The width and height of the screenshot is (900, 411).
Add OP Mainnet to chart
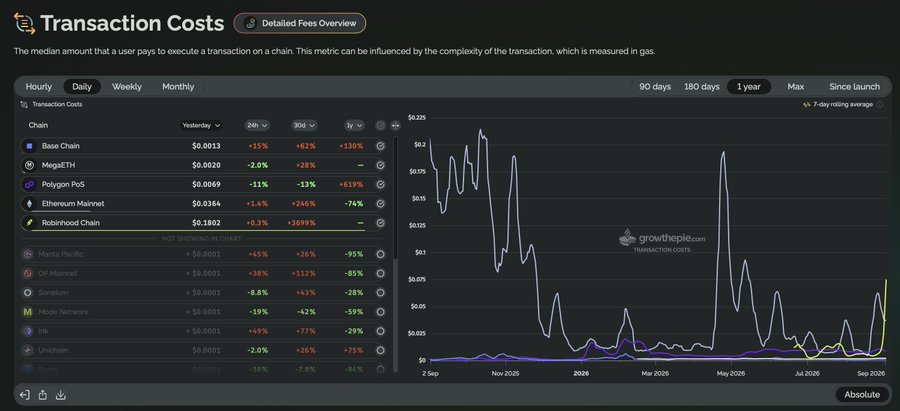(380, 273)
